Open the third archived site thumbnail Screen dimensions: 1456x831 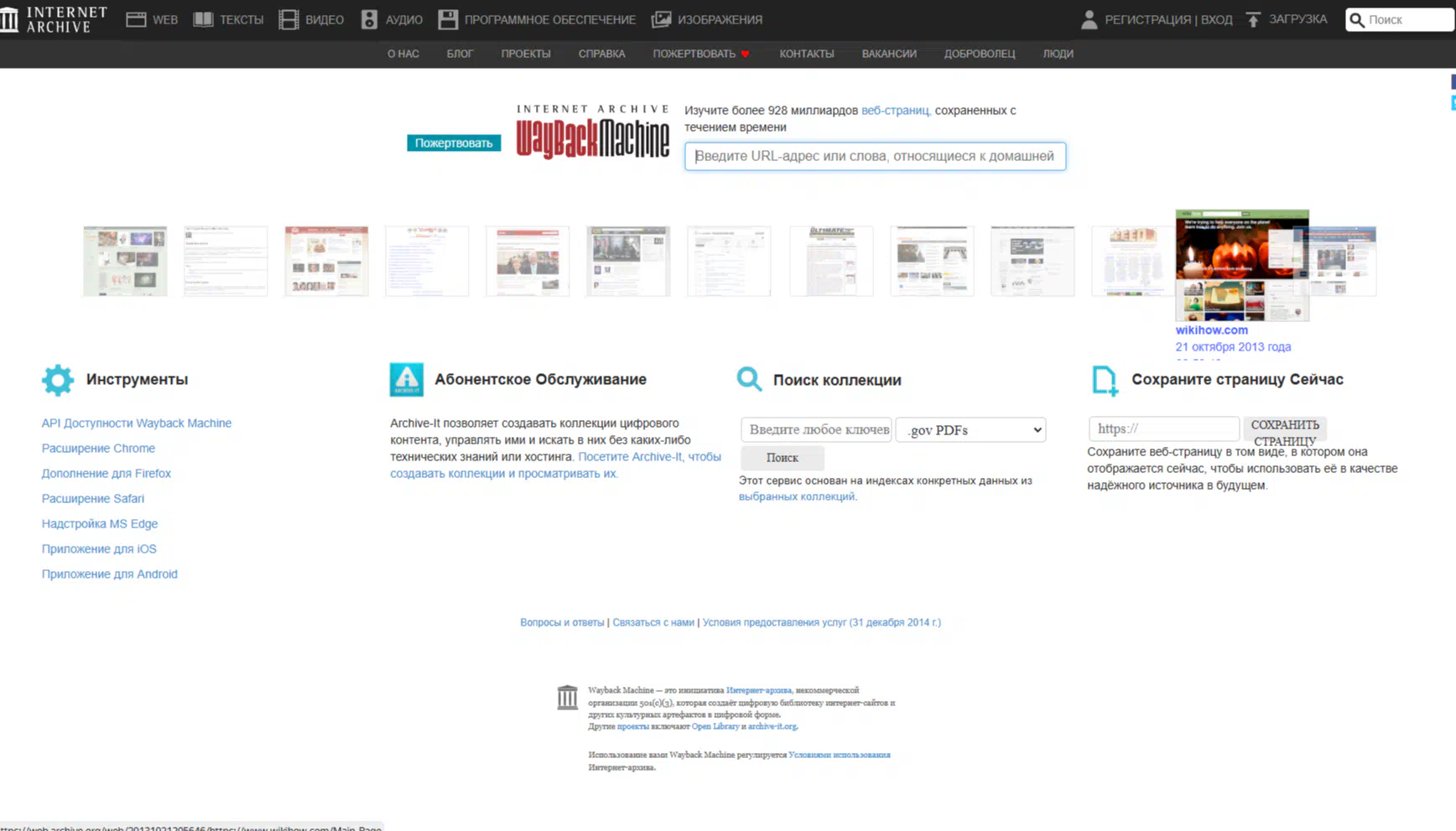pyautogui.click(x=326, y=261)
